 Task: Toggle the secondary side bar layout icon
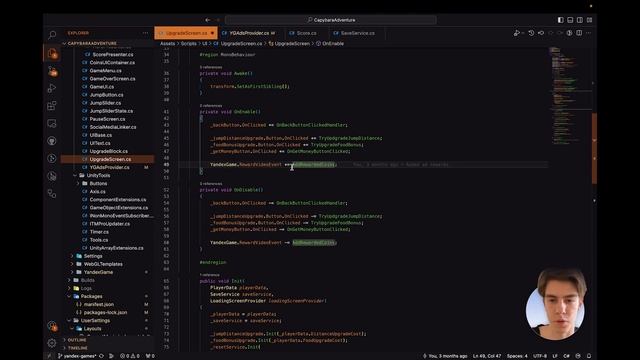pos(580,20)
